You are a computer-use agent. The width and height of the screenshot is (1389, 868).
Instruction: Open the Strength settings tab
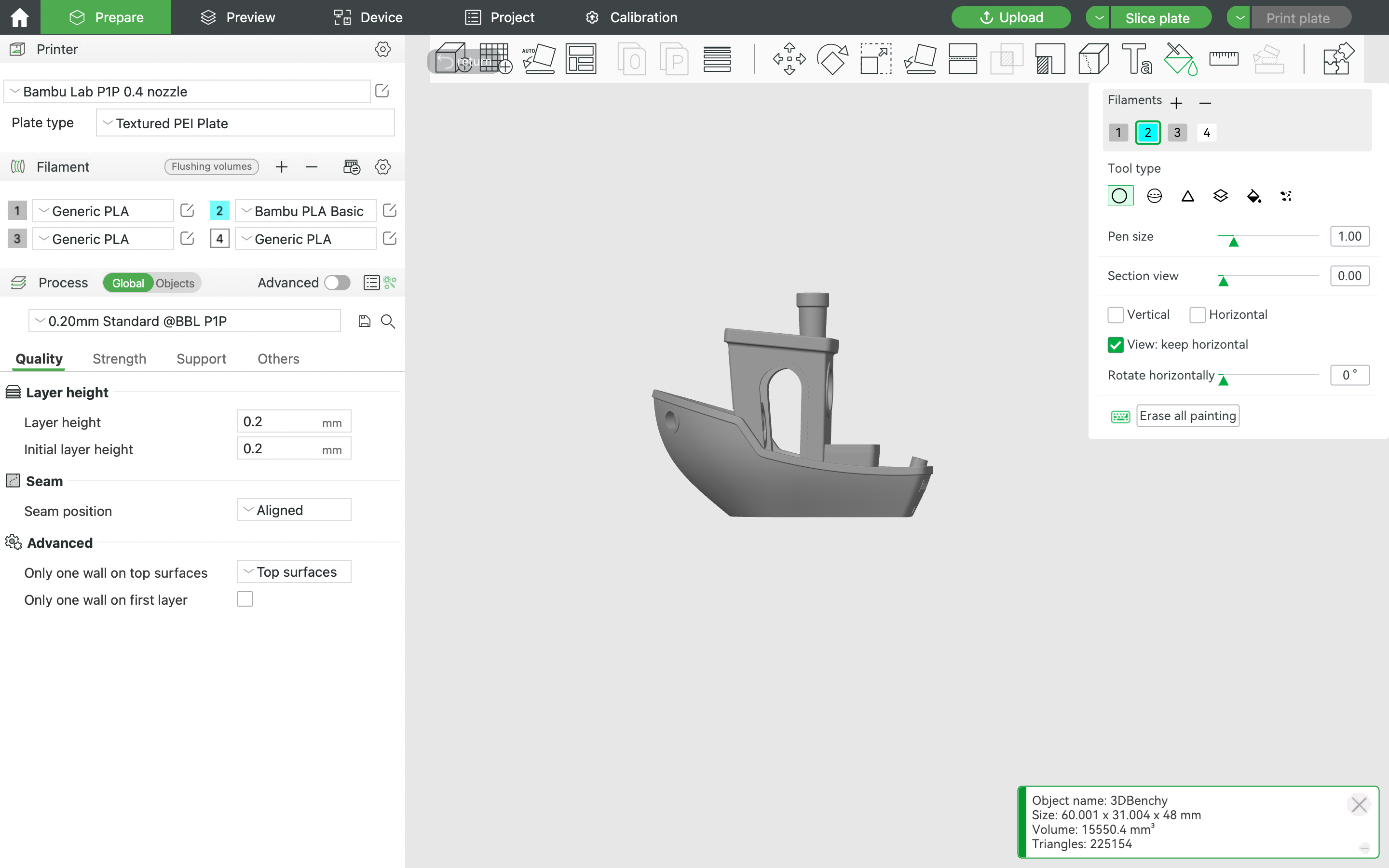(x=120, y=359)
